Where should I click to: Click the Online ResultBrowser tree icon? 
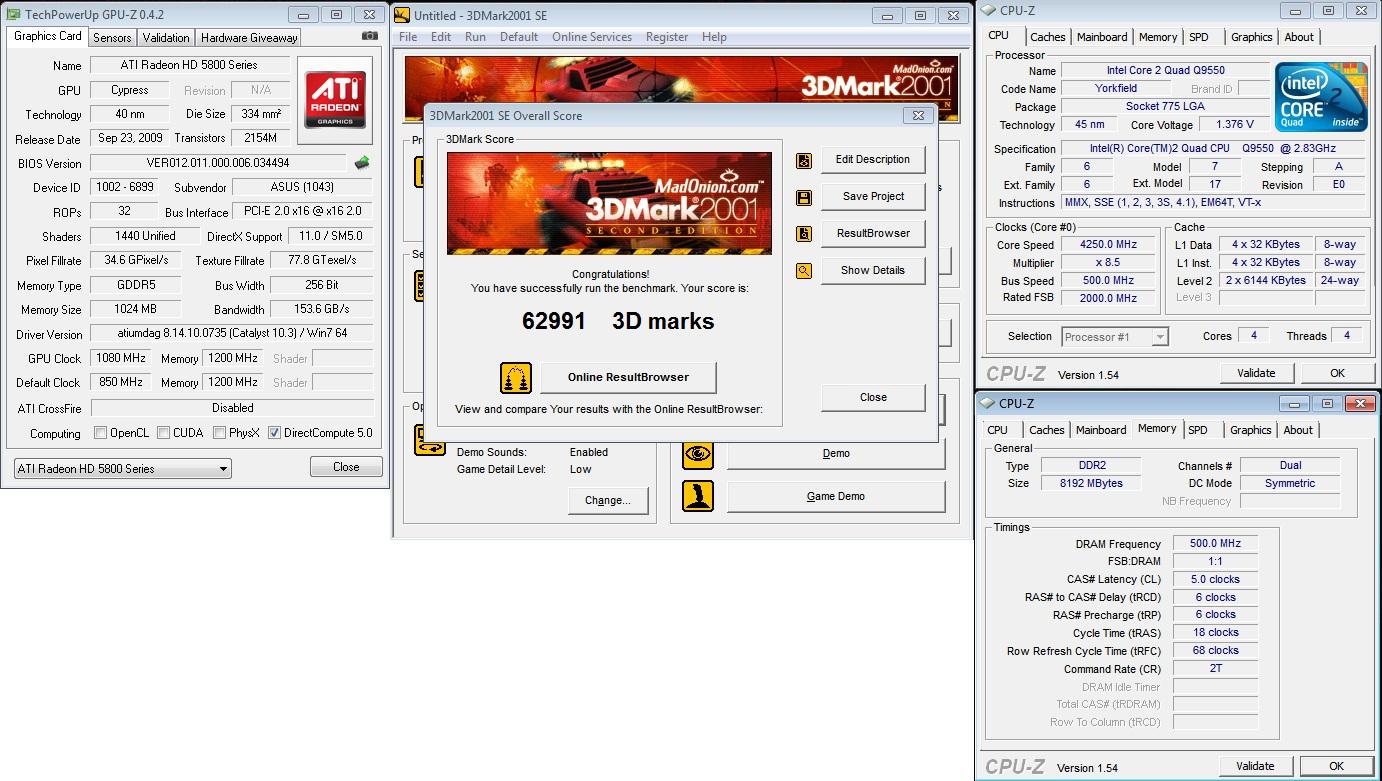click(516, 378)
